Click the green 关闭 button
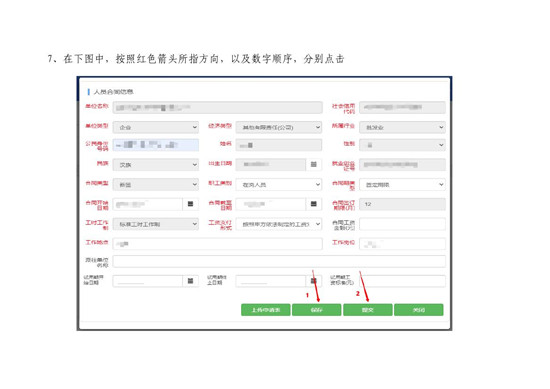 (x=418, y=310)
